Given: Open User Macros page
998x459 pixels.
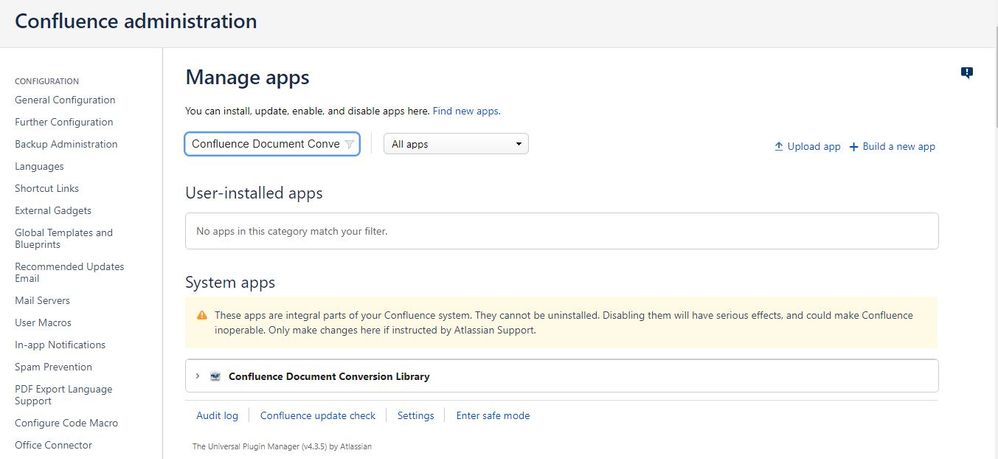Looking at the screenshot, I should point(43,323).
